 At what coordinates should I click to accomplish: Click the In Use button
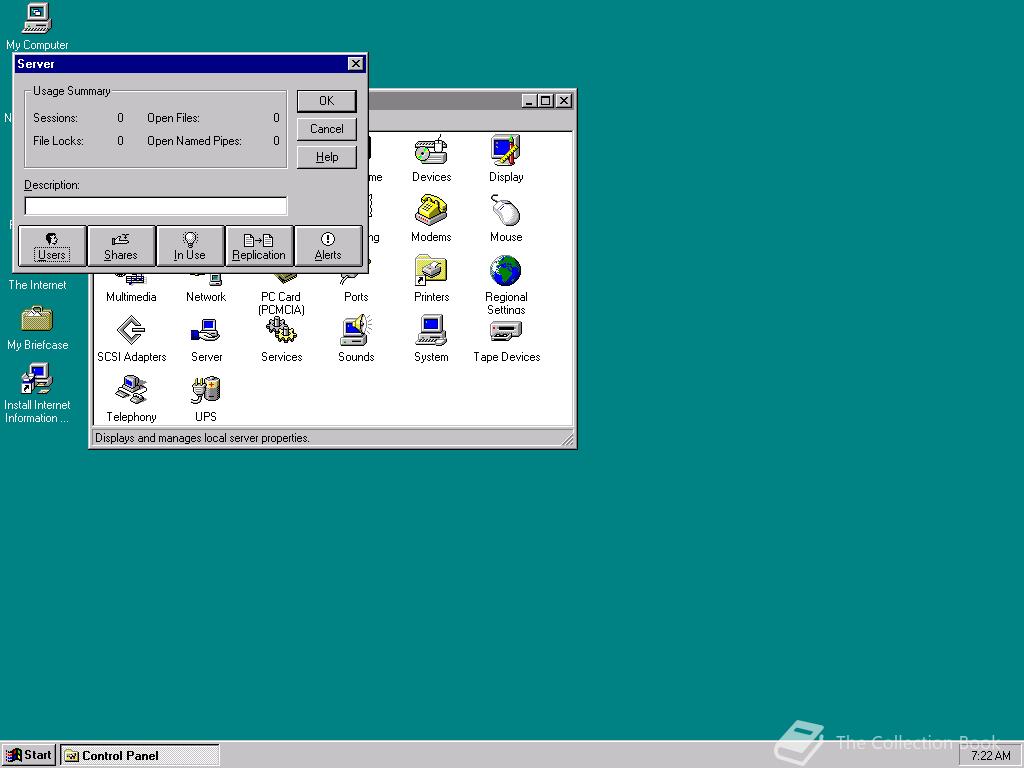click(x=190, y=246)
